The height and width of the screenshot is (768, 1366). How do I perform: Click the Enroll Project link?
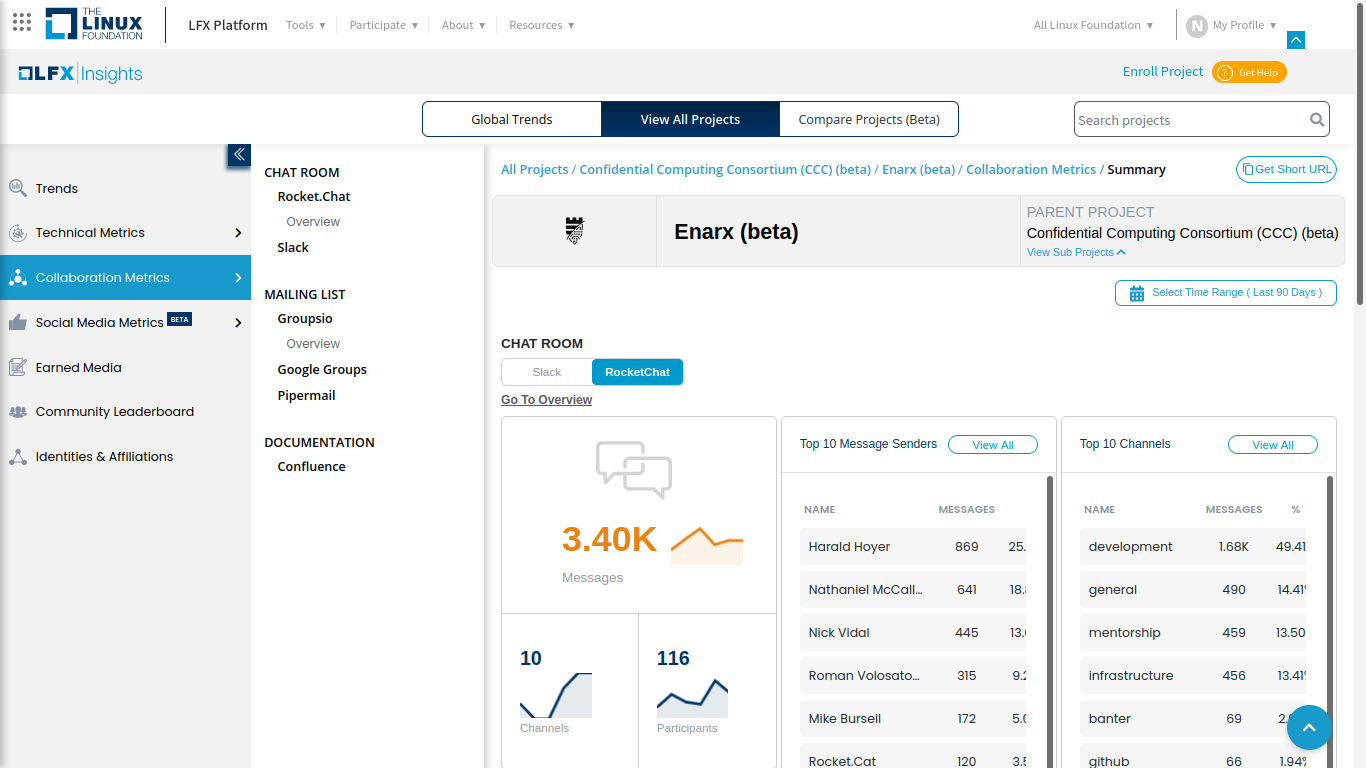point(1163,71)
